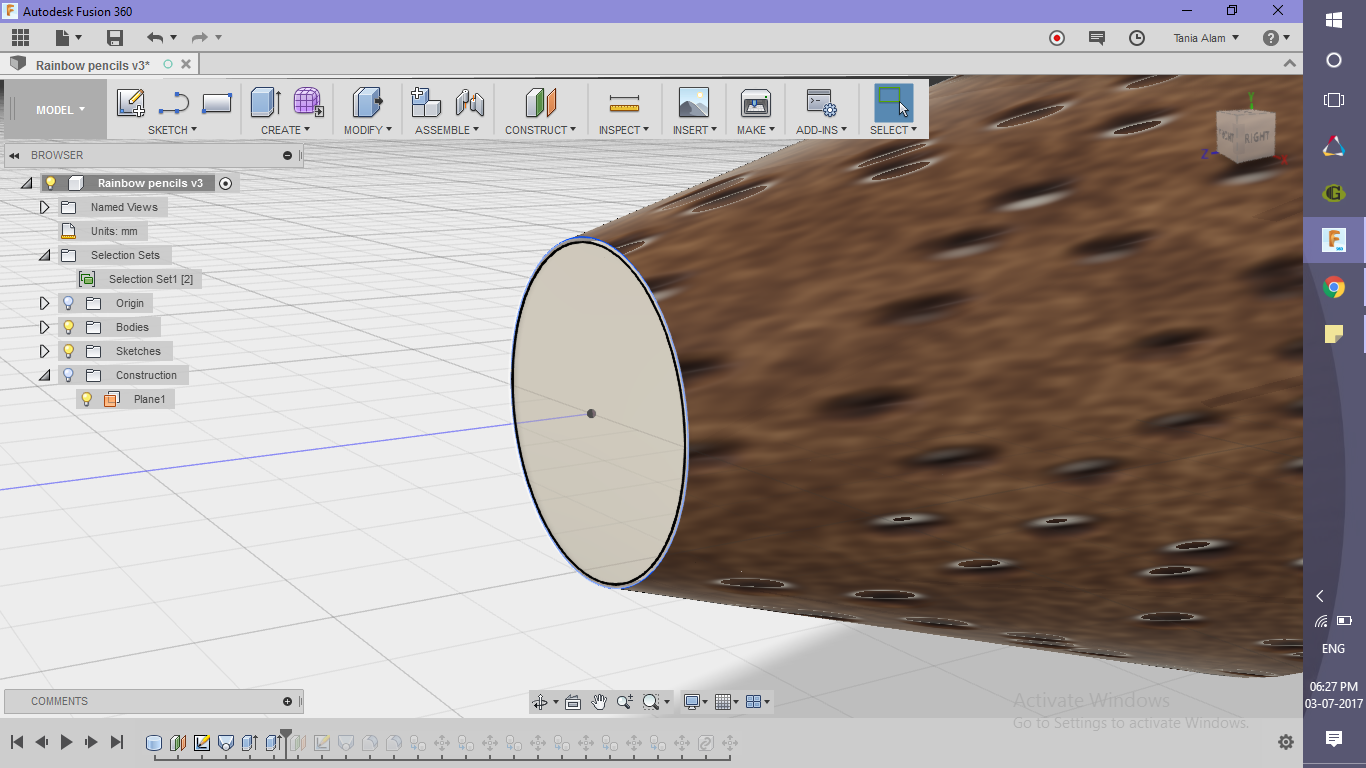Select the Look At tool
Viewport: 1366px width, 768px height.
(573, 702)
